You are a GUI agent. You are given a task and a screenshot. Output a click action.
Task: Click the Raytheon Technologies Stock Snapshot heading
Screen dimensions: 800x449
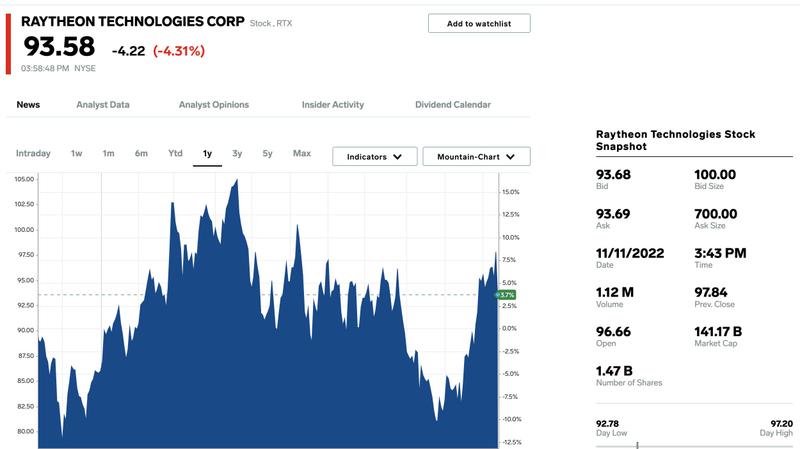[x=676, y=140]
